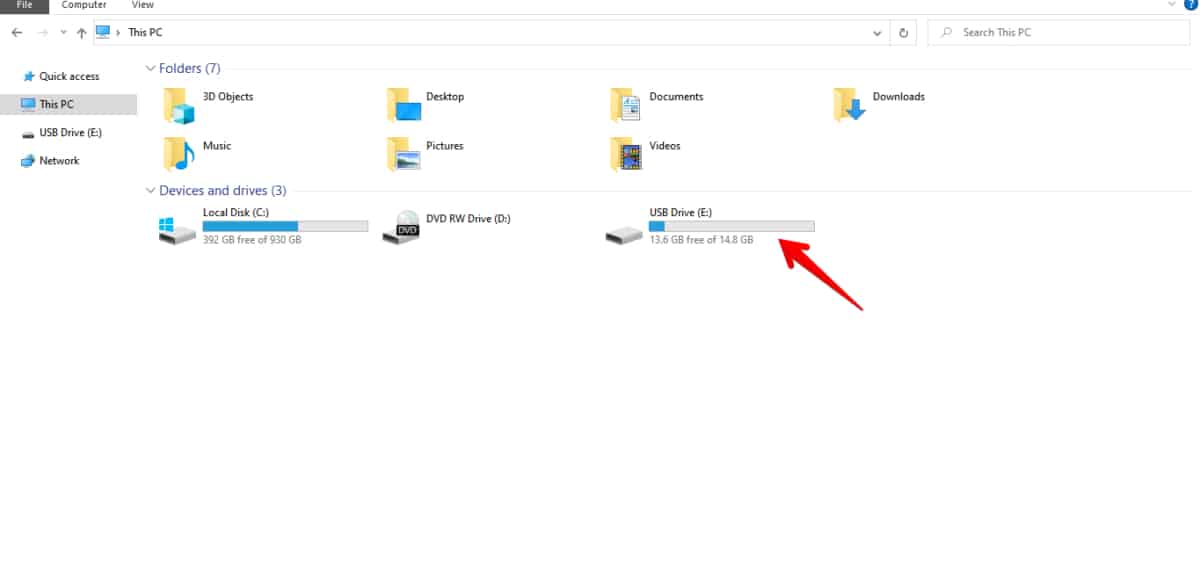Select the DVD RW Drive (D:) icon

pyautogui.click(x=402, y=227)
